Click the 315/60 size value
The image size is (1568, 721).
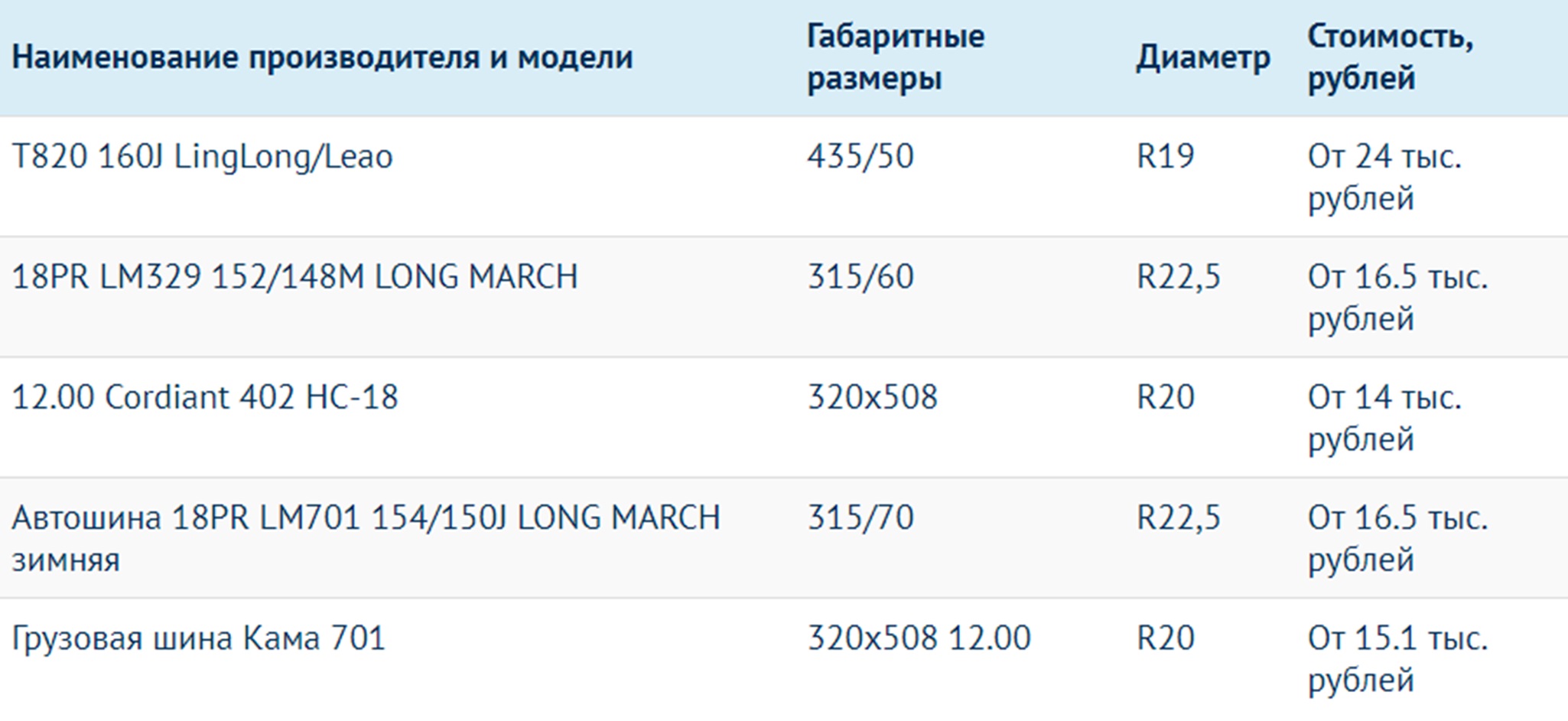860,277
